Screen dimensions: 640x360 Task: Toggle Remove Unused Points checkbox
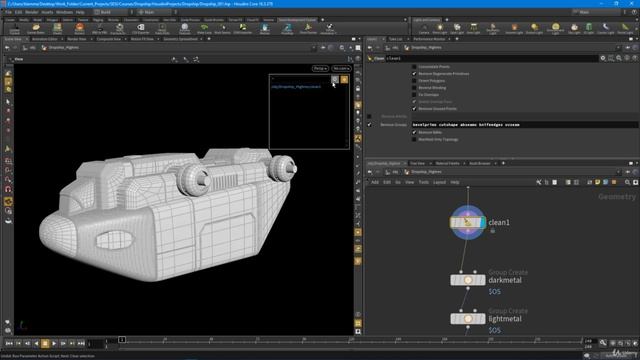414,109
